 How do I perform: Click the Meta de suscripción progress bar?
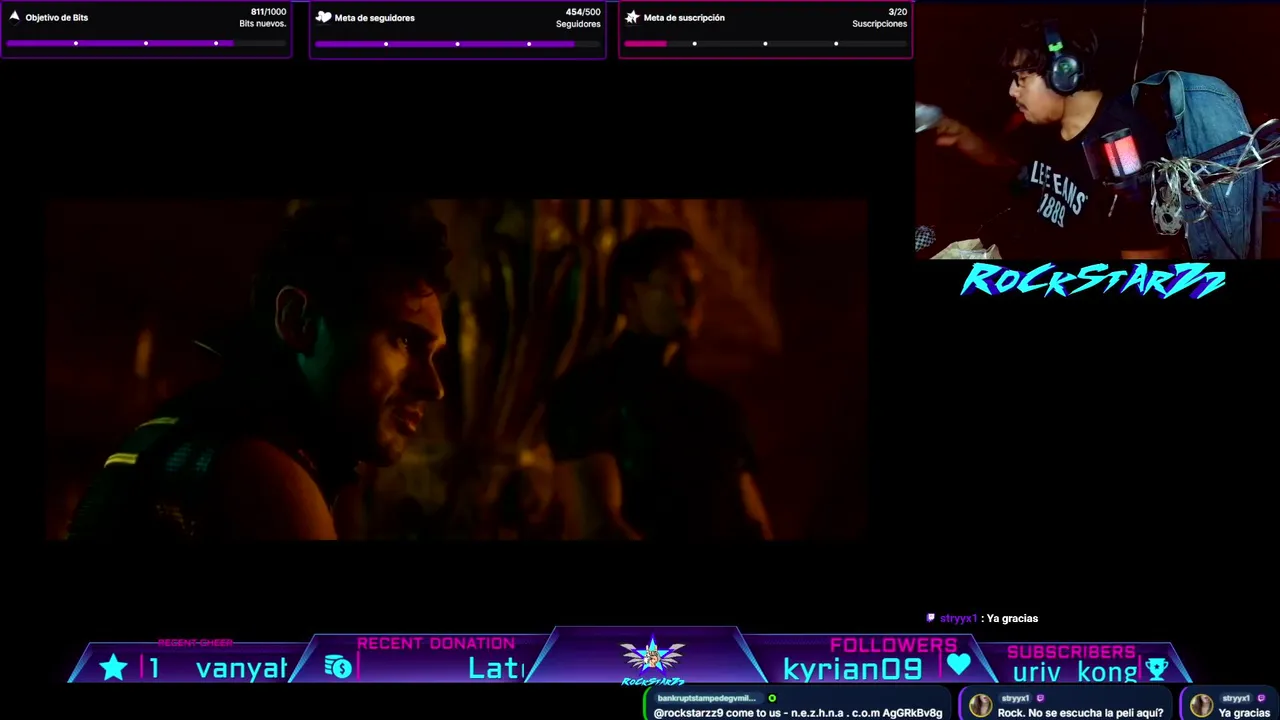(765, 43)
